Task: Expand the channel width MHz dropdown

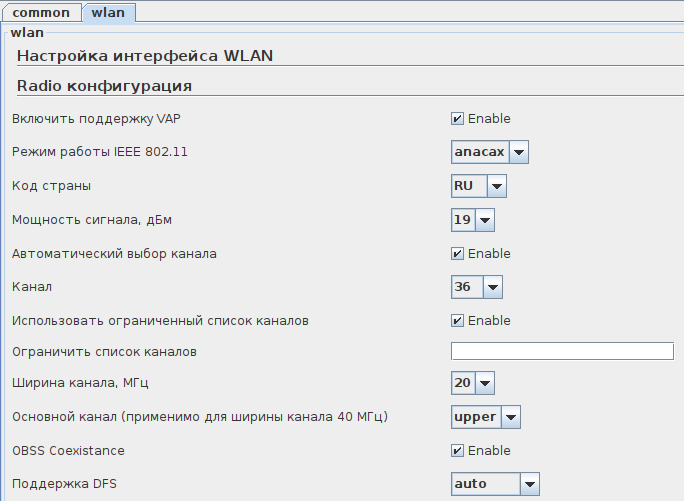Action: pyautogui.click(x=484, y=383)
